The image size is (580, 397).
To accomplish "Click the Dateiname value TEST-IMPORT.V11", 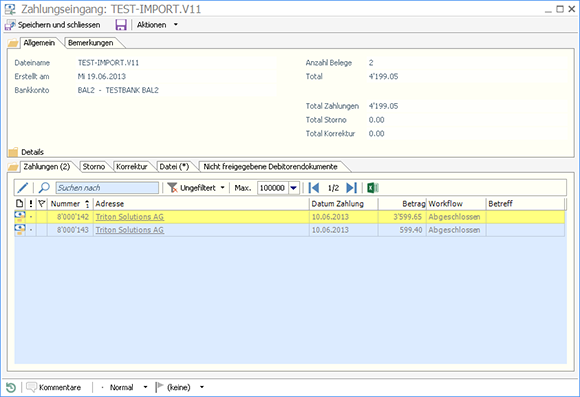I will (x=108, y=63).
